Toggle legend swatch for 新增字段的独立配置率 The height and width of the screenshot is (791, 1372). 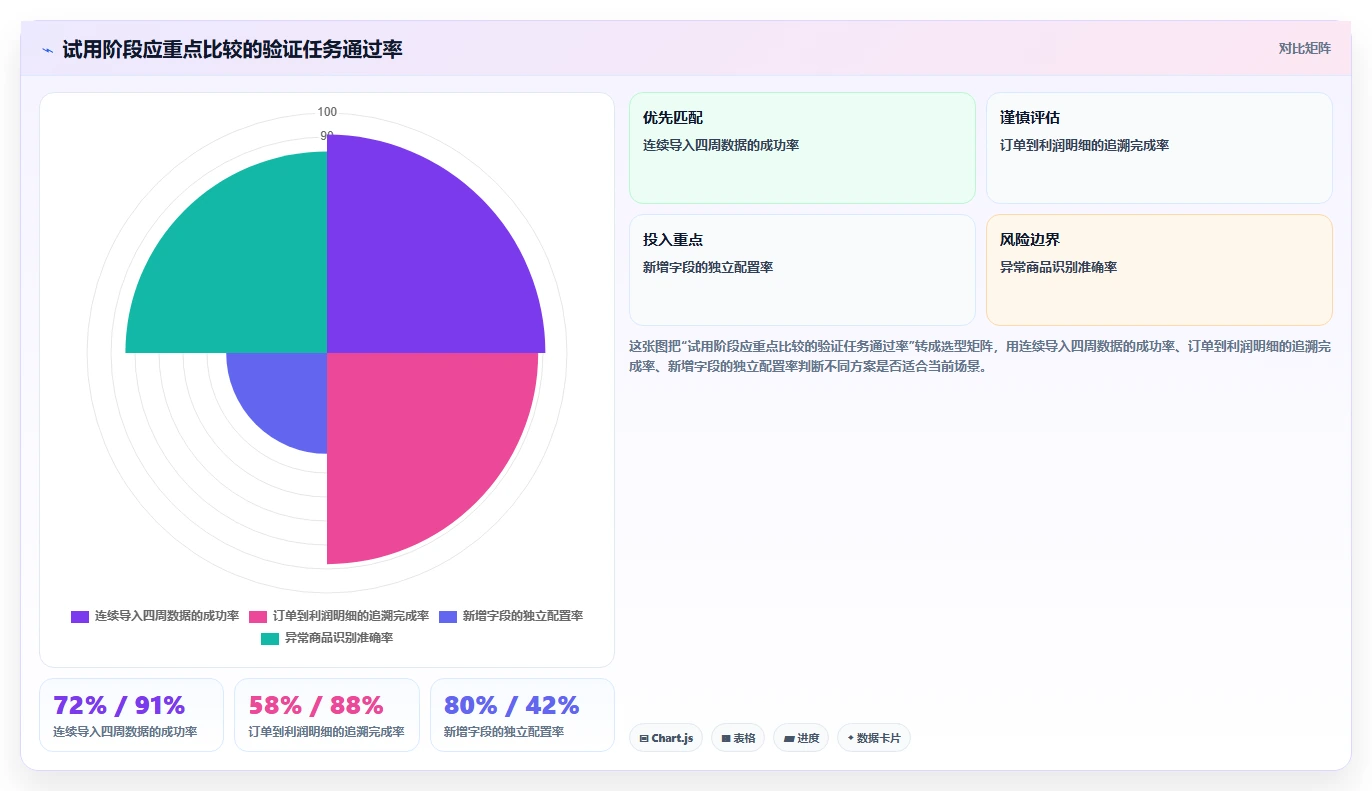(448, 616)
